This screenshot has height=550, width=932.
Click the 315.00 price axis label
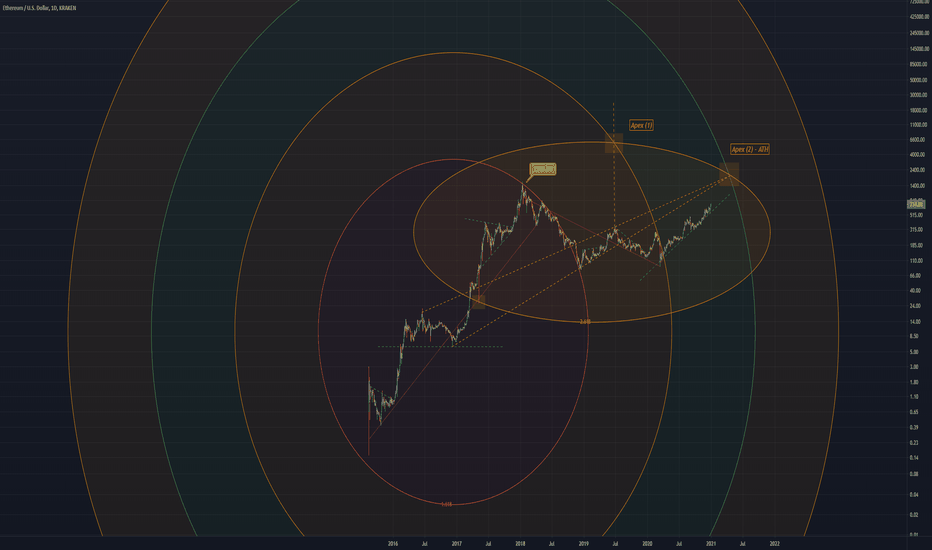coord(916,230)
